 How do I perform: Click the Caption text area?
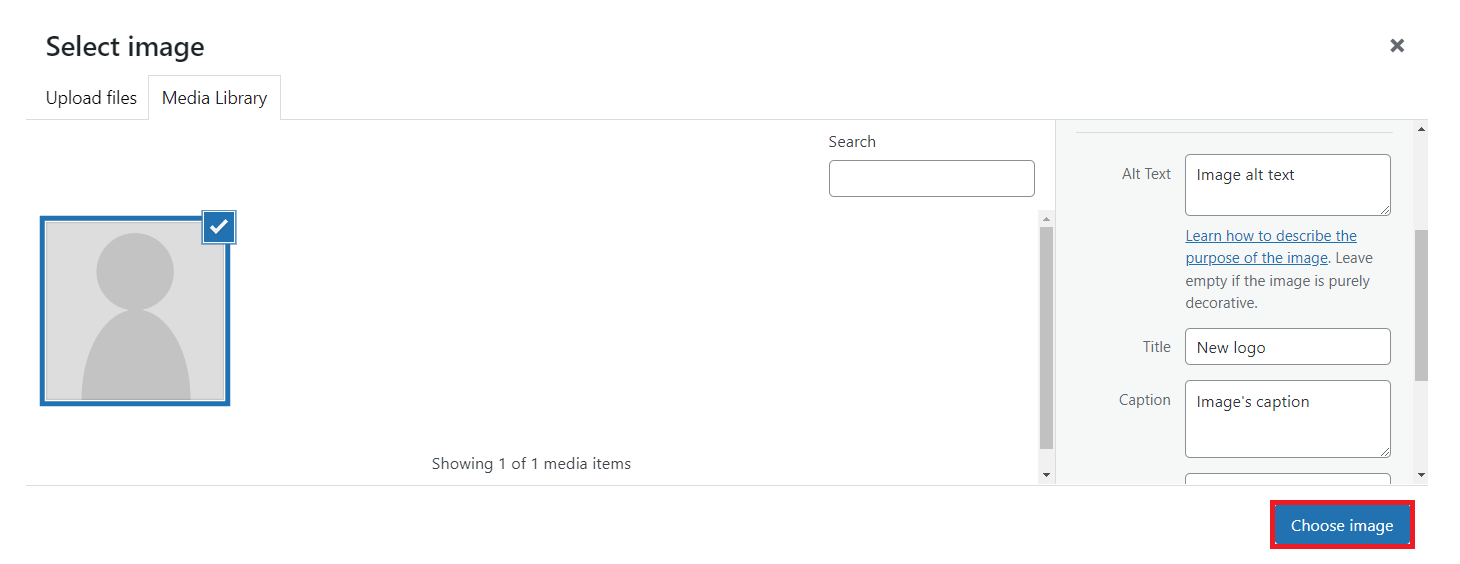(1287, 418)
